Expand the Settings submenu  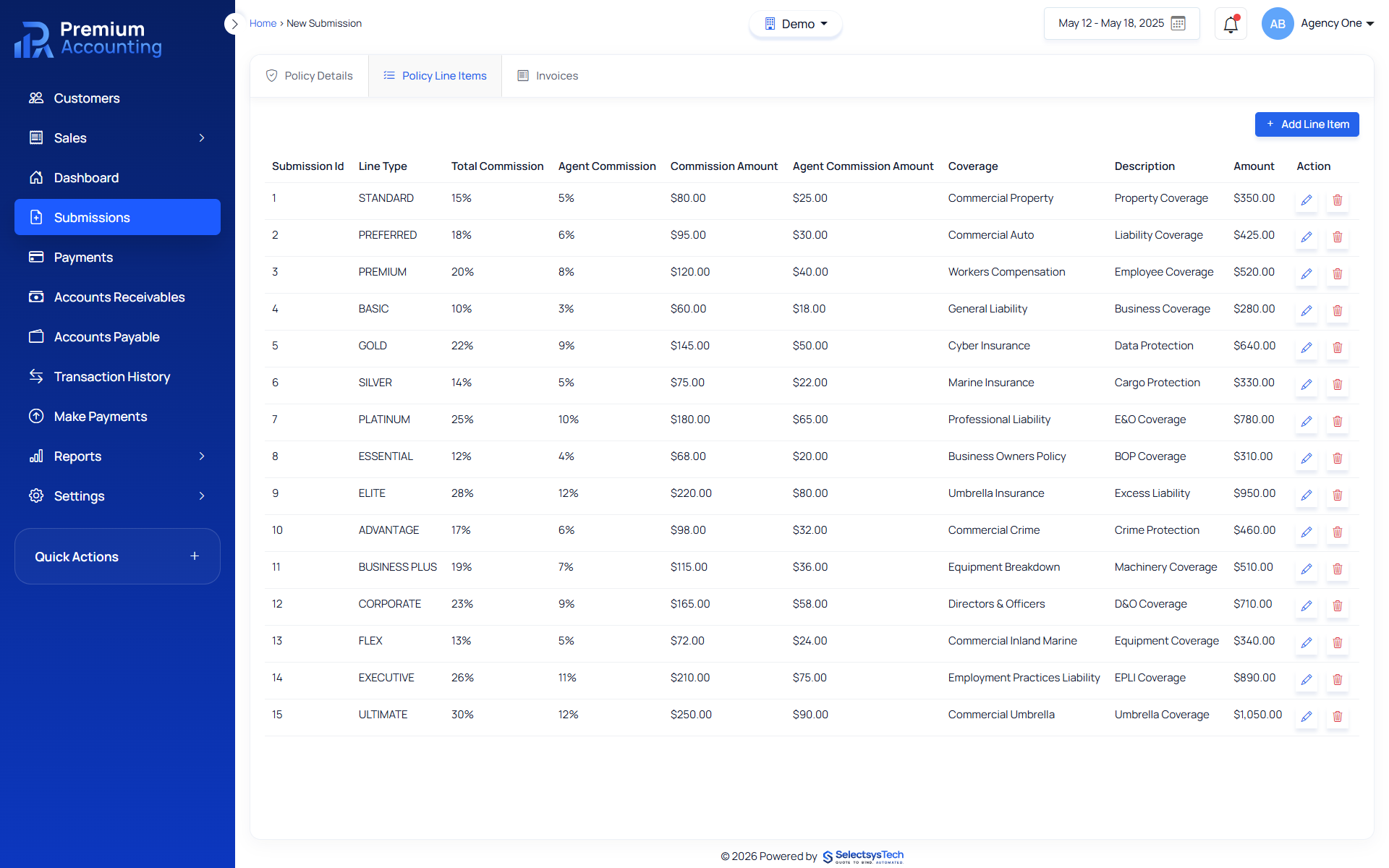coord(202,495)
